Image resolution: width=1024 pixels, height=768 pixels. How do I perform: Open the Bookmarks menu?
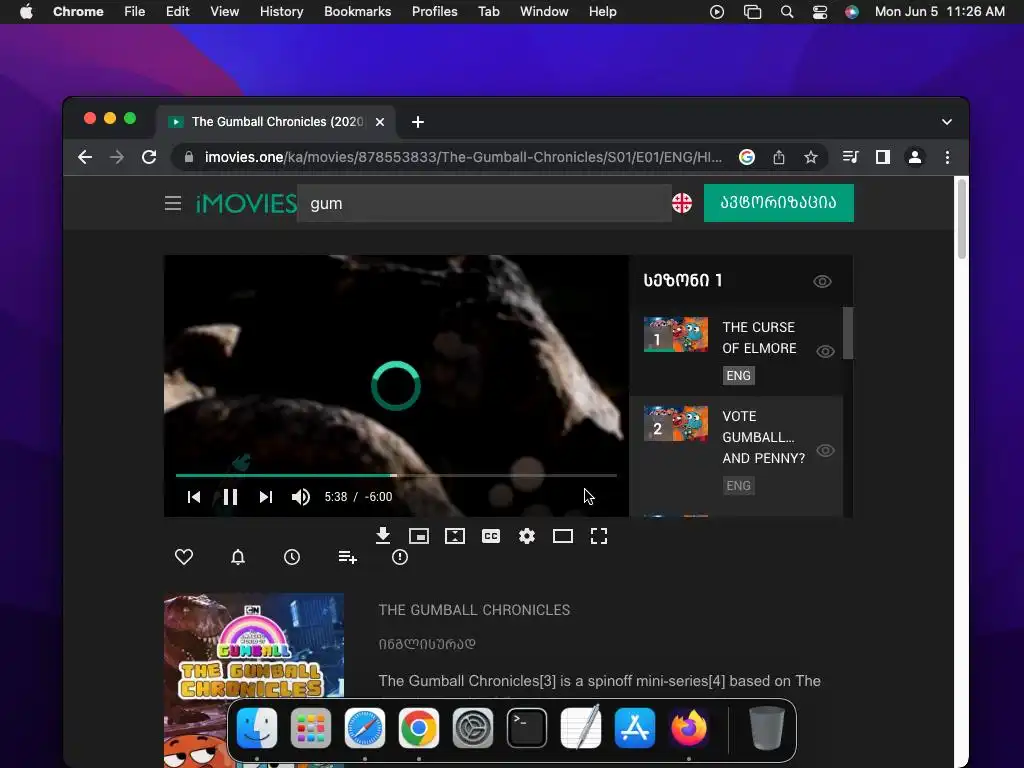(357, 12)
